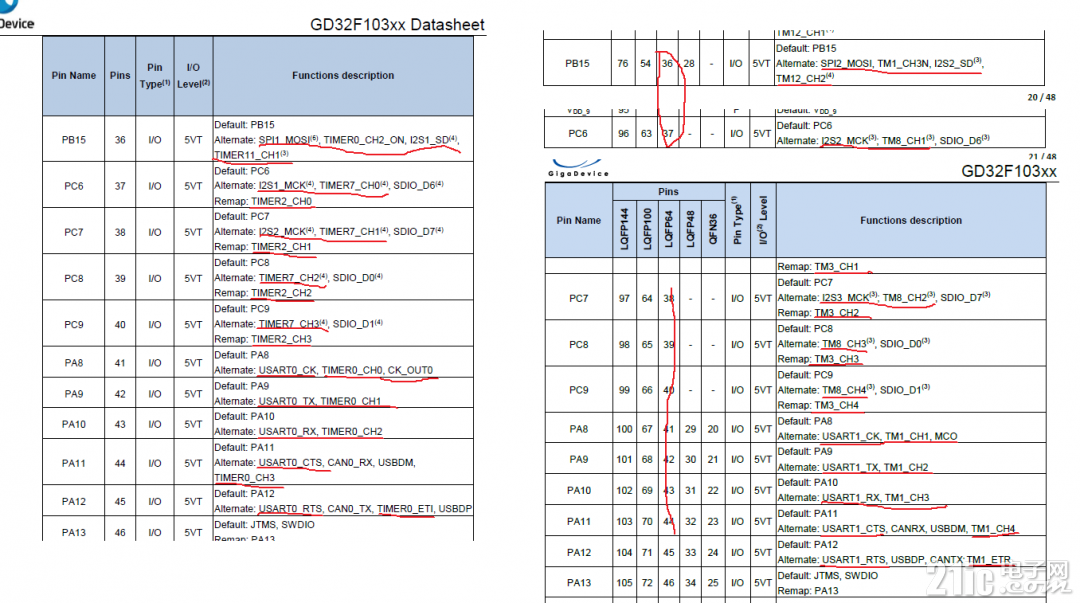
Task: Click the "MCO" function text
Action: point(946,436)
